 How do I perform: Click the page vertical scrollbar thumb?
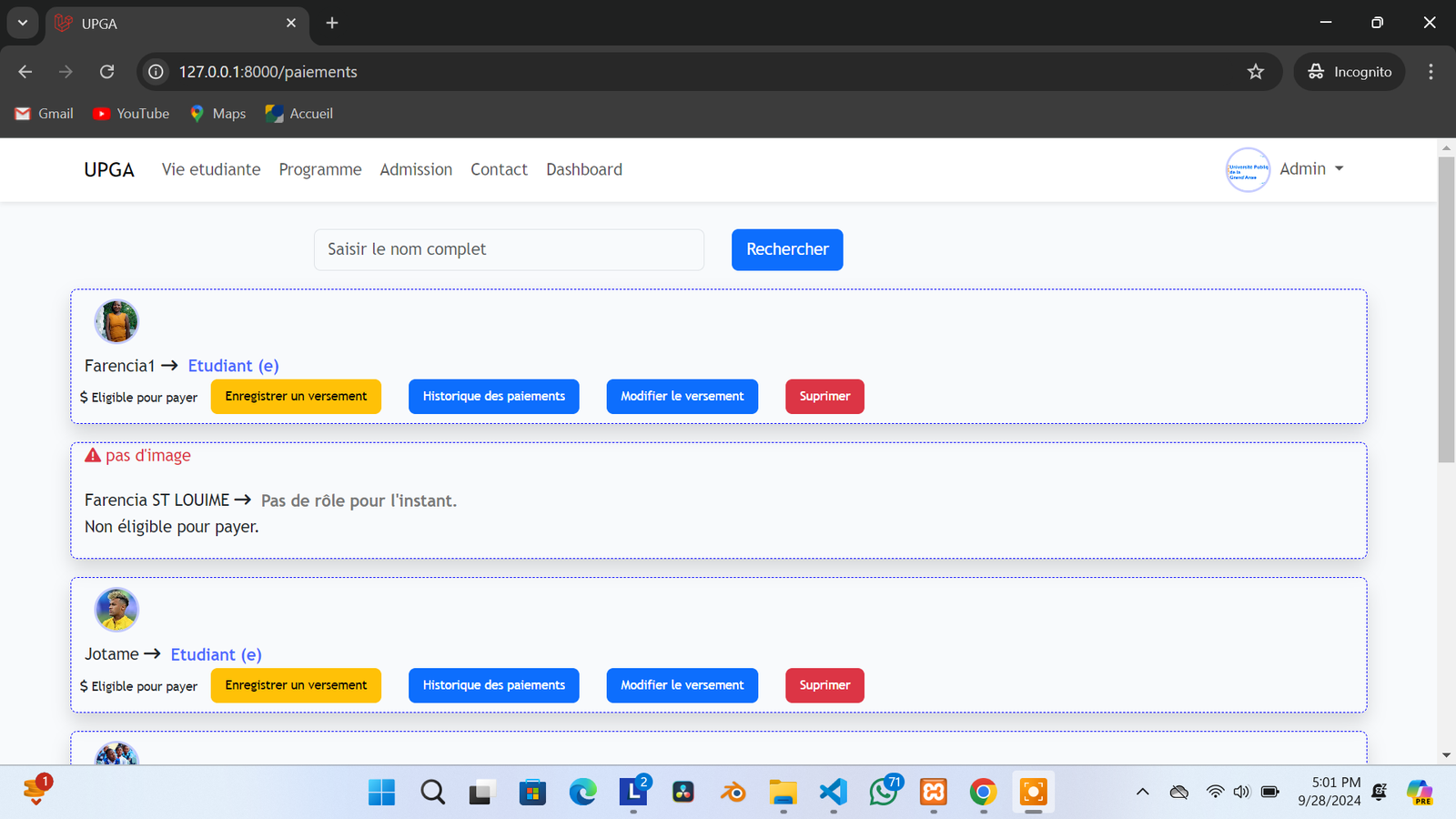tap(1446, 309)
